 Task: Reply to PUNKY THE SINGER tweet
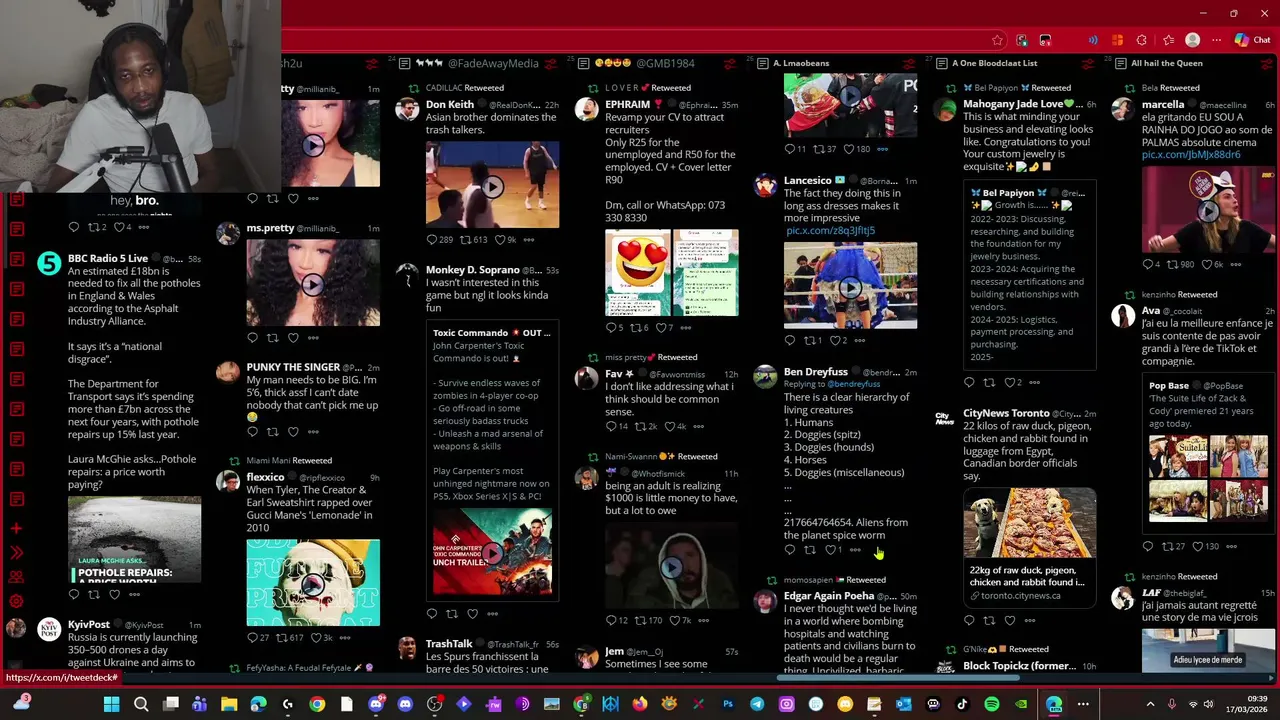(253, 432)
